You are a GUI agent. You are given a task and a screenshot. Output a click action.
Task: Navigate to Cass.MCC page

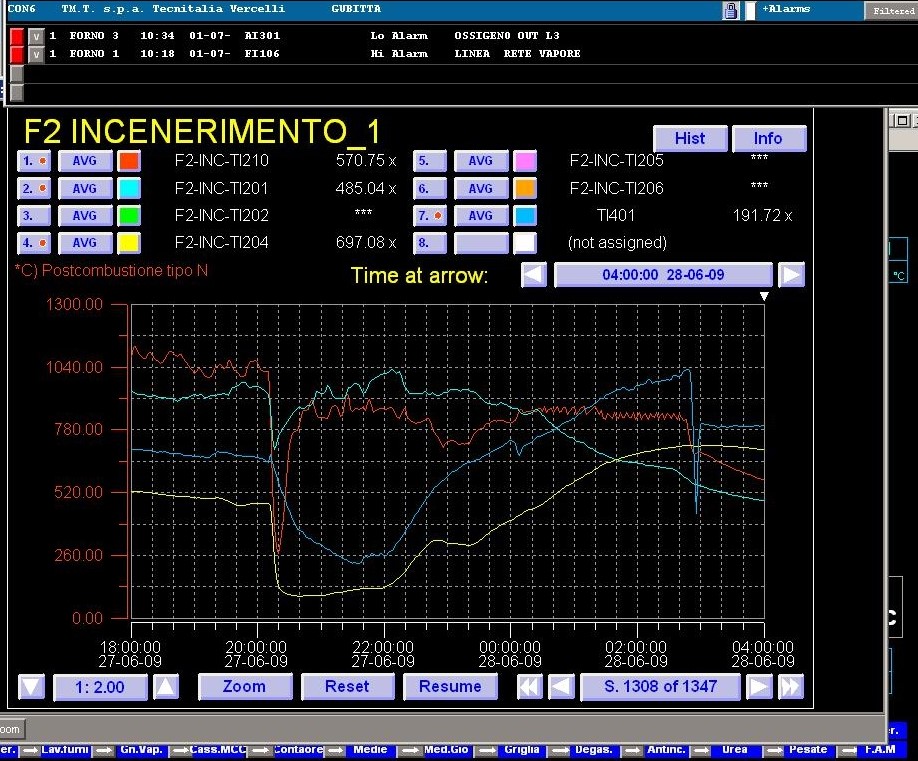[x=218, y=749]
